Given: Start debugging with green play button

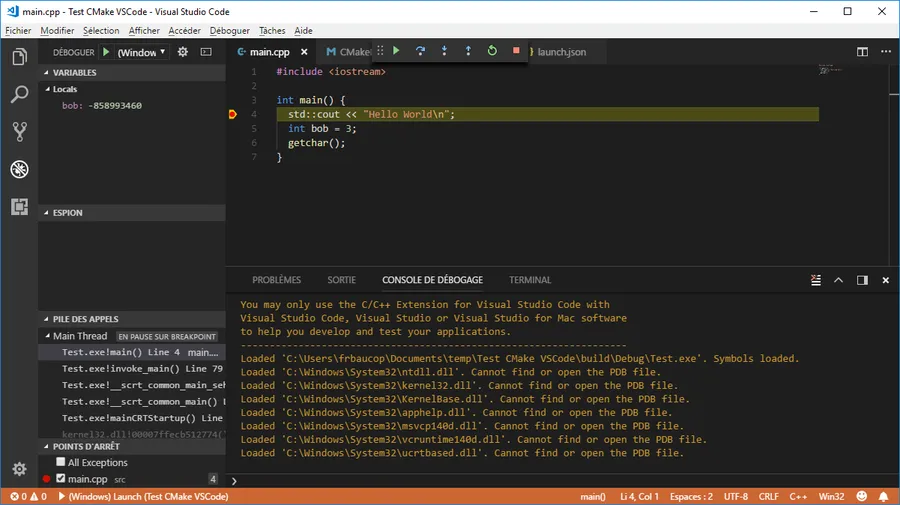Looking at the screenshot, I should click(106, 52).
